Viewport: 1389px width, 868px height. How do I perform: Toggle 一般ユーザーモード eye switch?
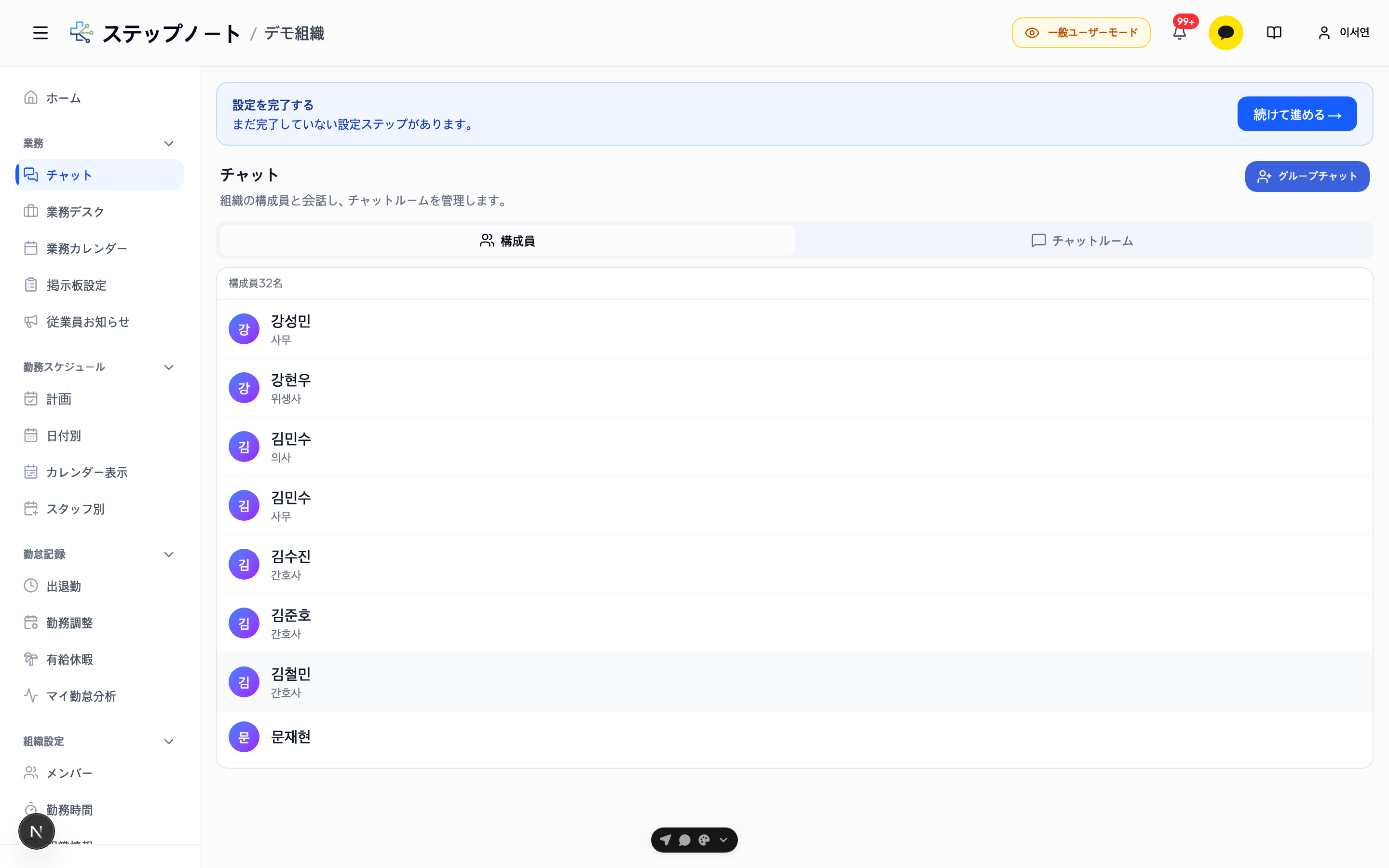[x=1081, y=33]
